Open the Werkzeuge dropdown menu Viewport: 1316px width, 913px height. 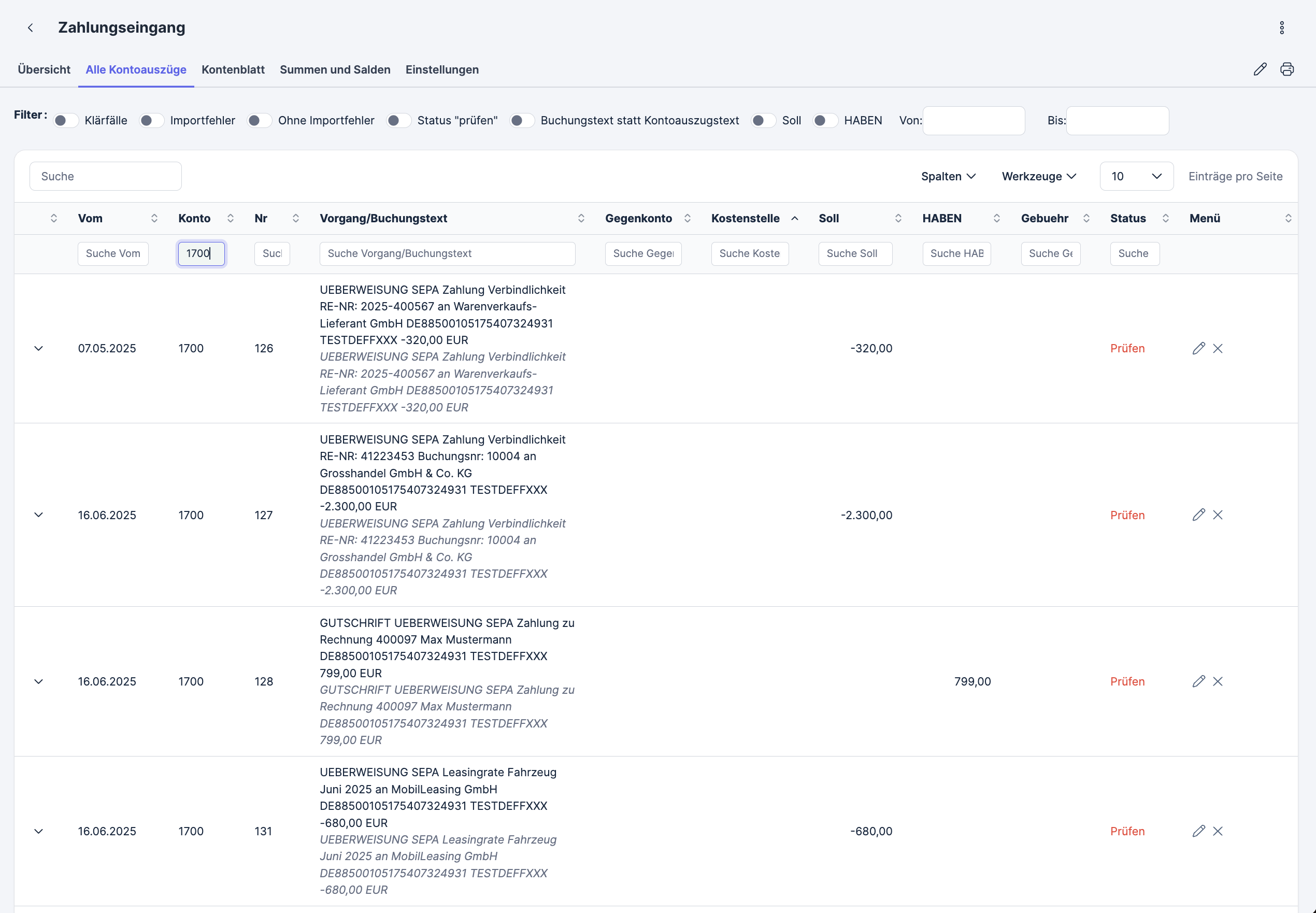(1039, 176)
